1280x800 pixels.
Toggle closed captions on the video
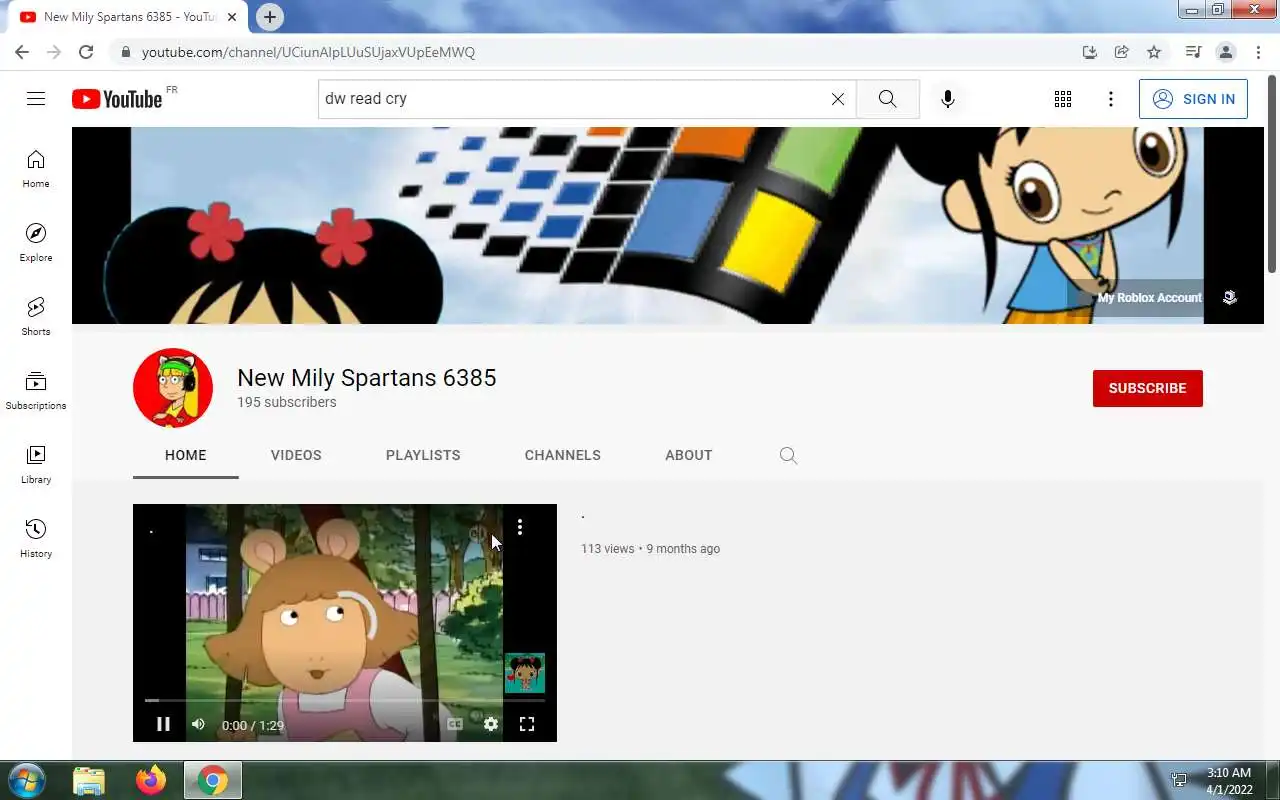click(x=454, y=724)
